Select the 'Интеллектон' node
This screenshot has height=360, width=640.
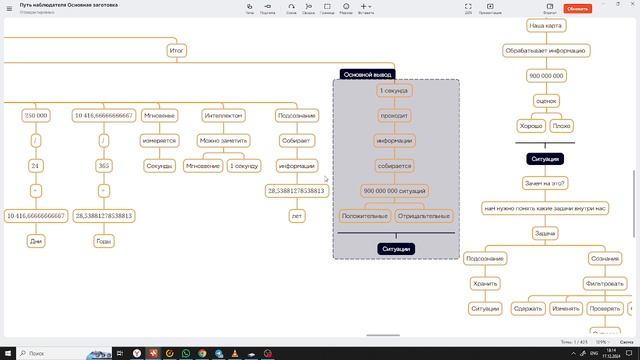[x=223, y=116]
